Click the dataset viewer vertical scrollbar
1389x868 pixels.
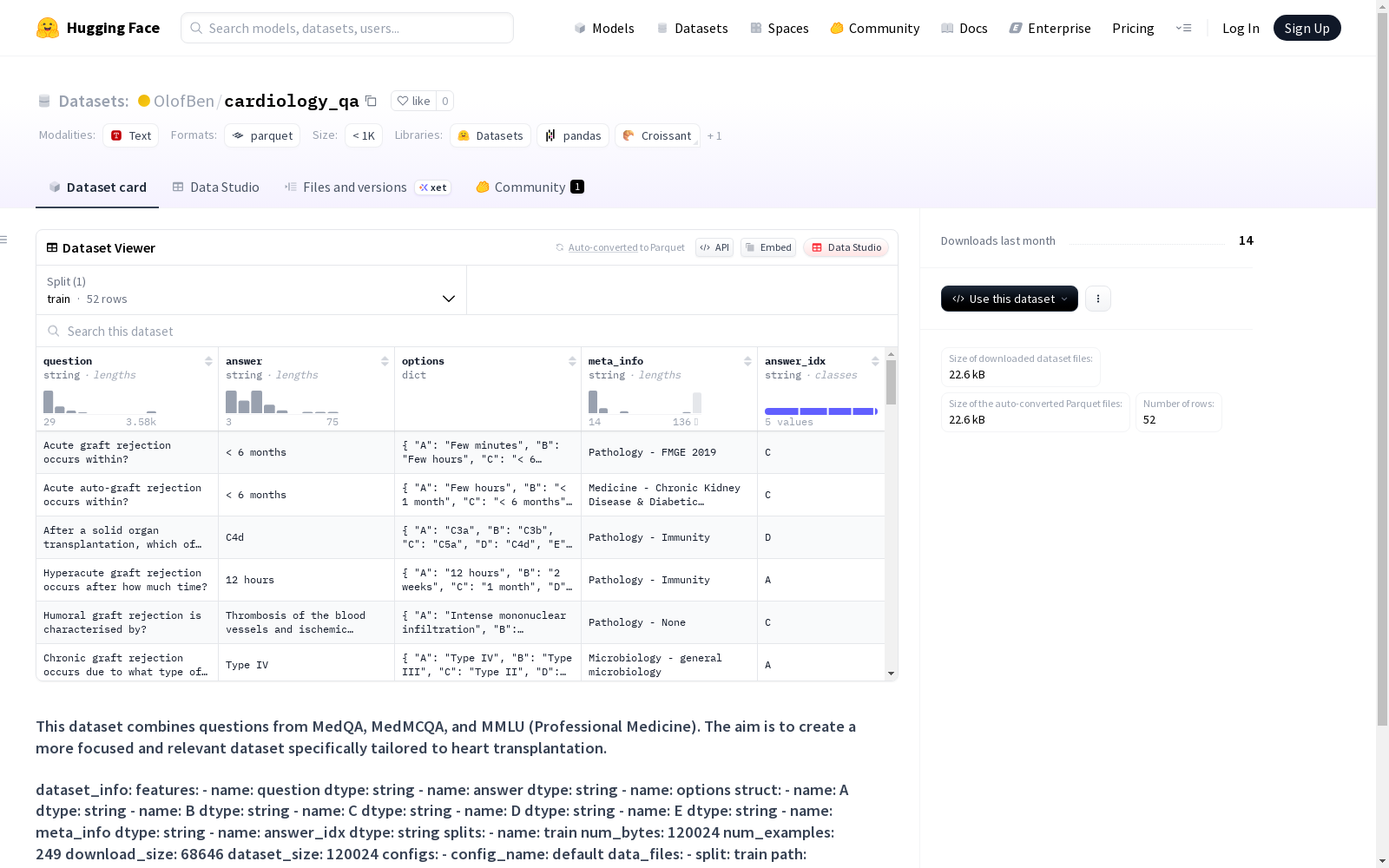pyautogui.click(x=891, y=382)
